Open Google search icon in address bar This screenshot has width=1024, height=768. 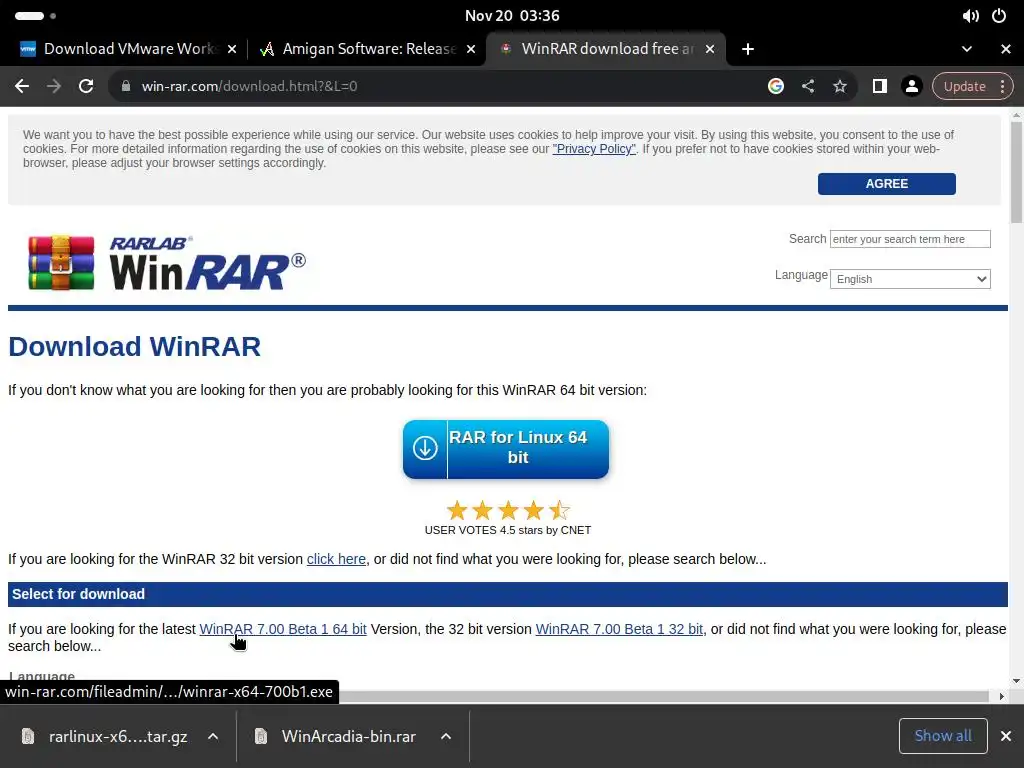click(776, 86)
